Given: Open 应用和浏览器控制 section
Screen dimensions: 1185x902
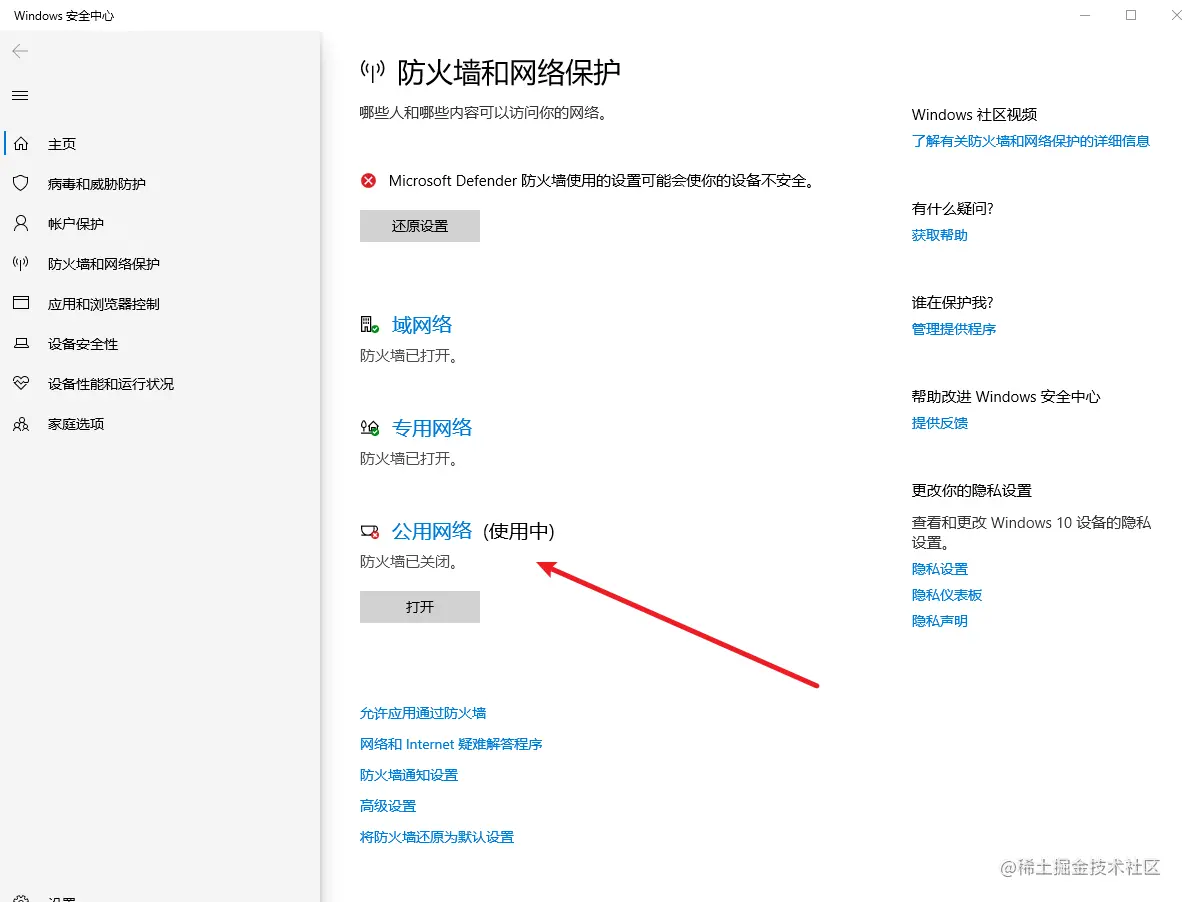Looking at the screenshot, I should click(104, 304).
